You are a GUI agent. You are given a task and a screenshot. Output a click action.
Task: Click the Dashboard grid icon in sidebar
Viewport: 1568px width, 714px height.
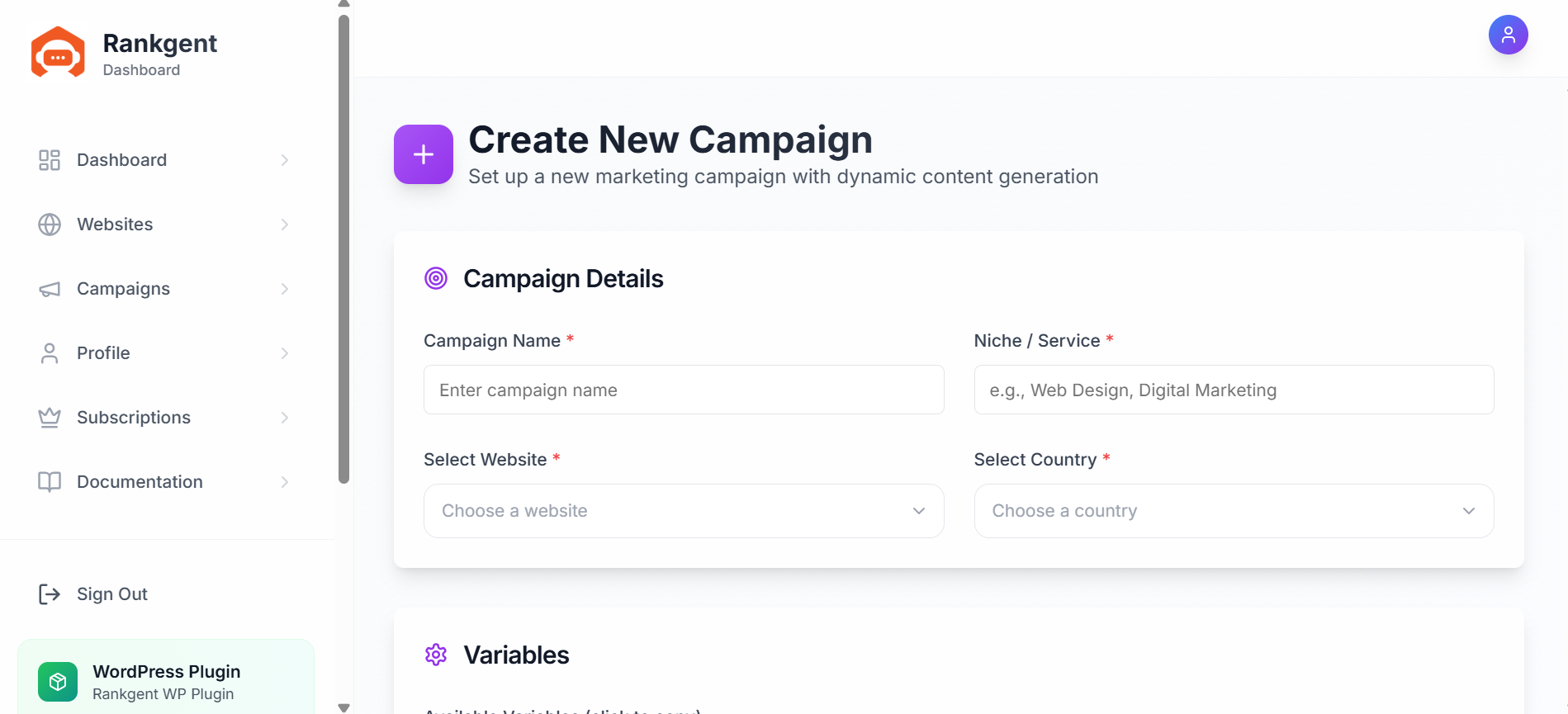point(50,160)
